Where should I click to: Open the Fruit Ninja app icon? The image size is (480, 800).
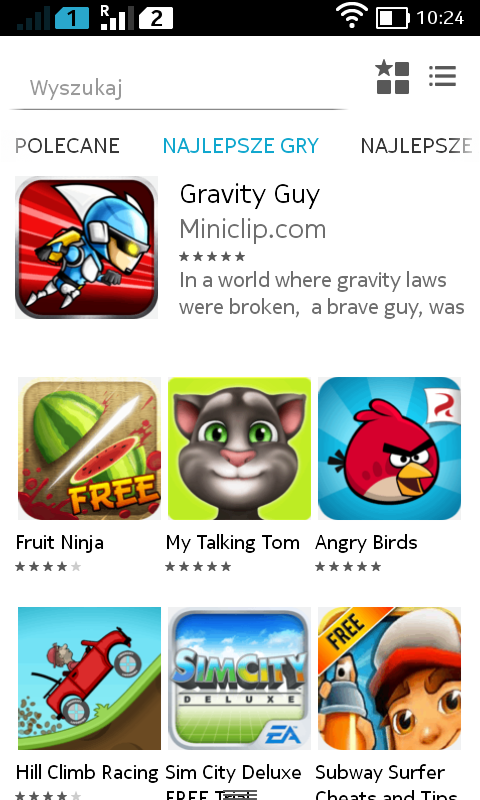89,448
